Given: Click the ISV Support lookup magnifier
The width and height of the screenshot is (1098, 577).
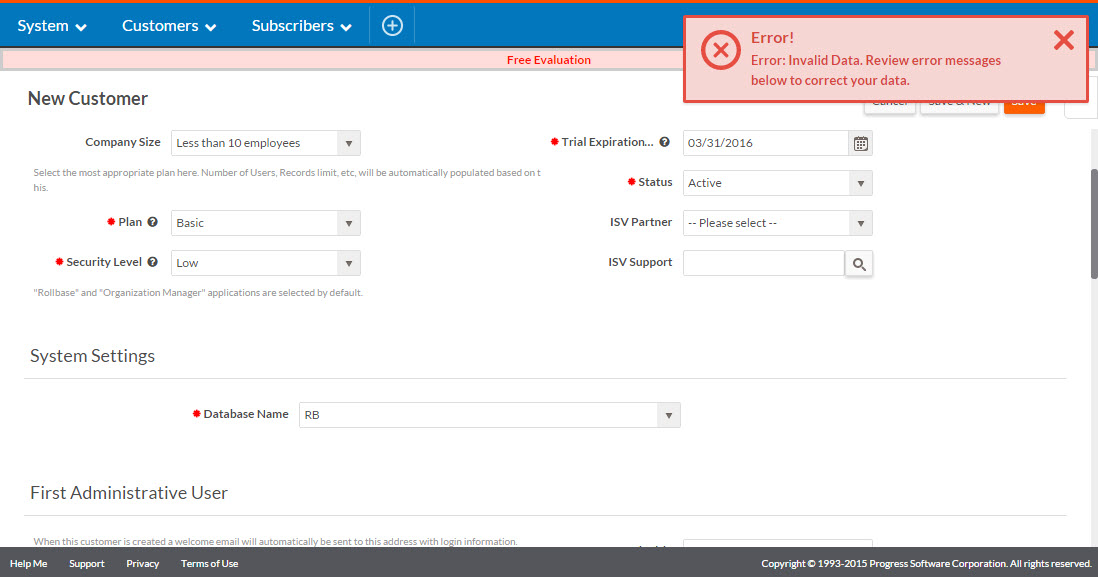Looking at the screenshot, I should coord(859,264).
